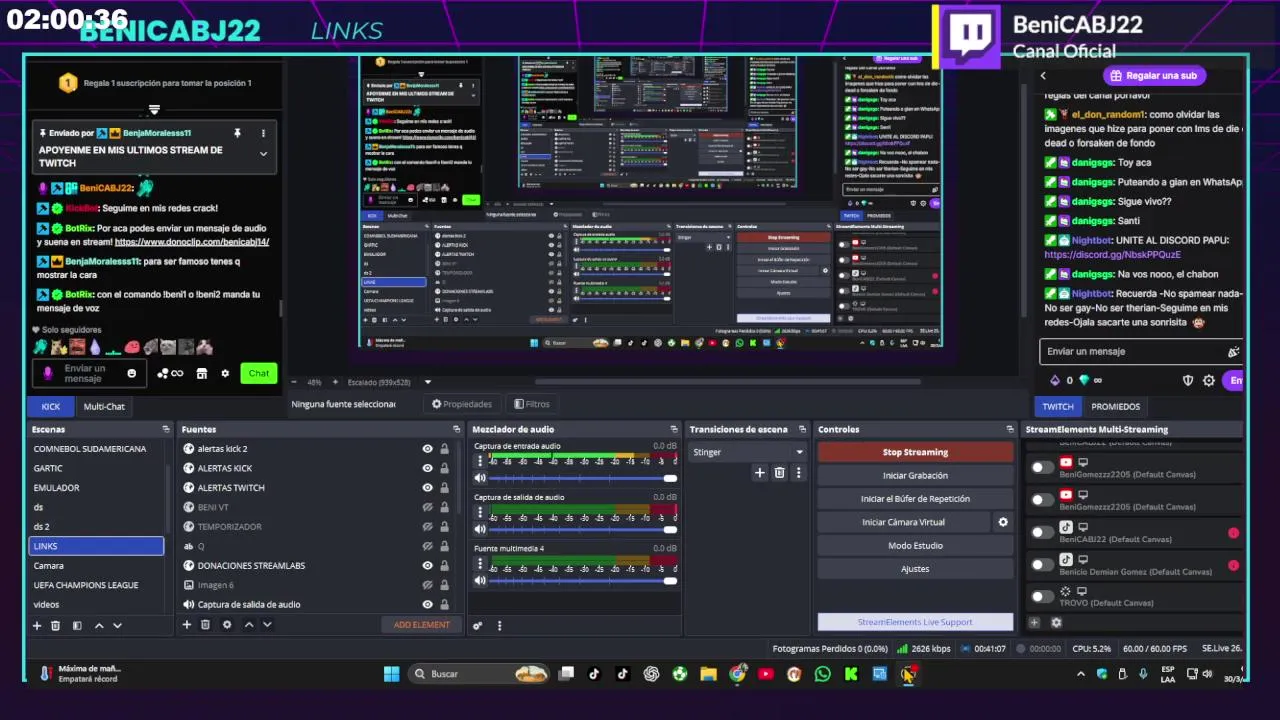Viewport: 1280px width, 720px height.
Task: Move source up in Fuentes toolbar
Action: (249, 625)
